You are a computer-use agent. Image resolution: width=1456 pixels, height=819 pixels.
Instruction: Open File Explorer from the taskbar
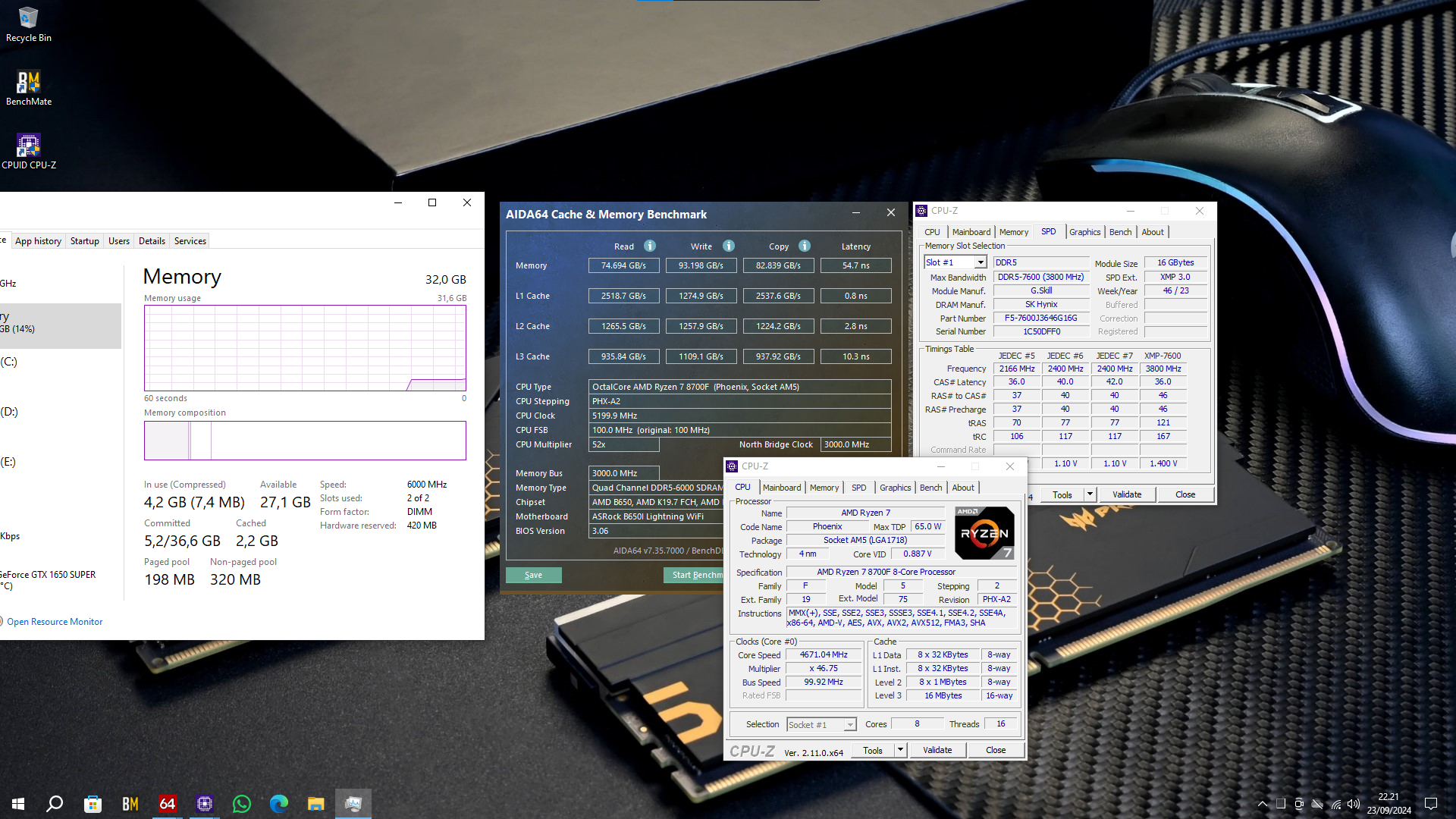pos(316,804)
